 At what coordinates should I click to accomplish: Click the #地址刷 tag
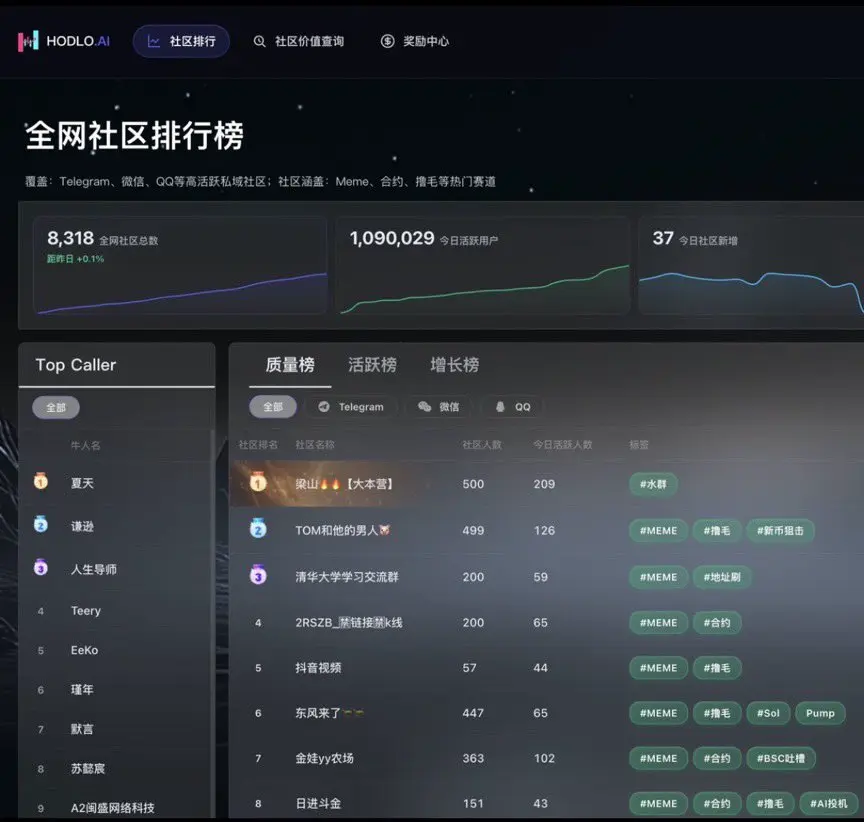[722, 577]
